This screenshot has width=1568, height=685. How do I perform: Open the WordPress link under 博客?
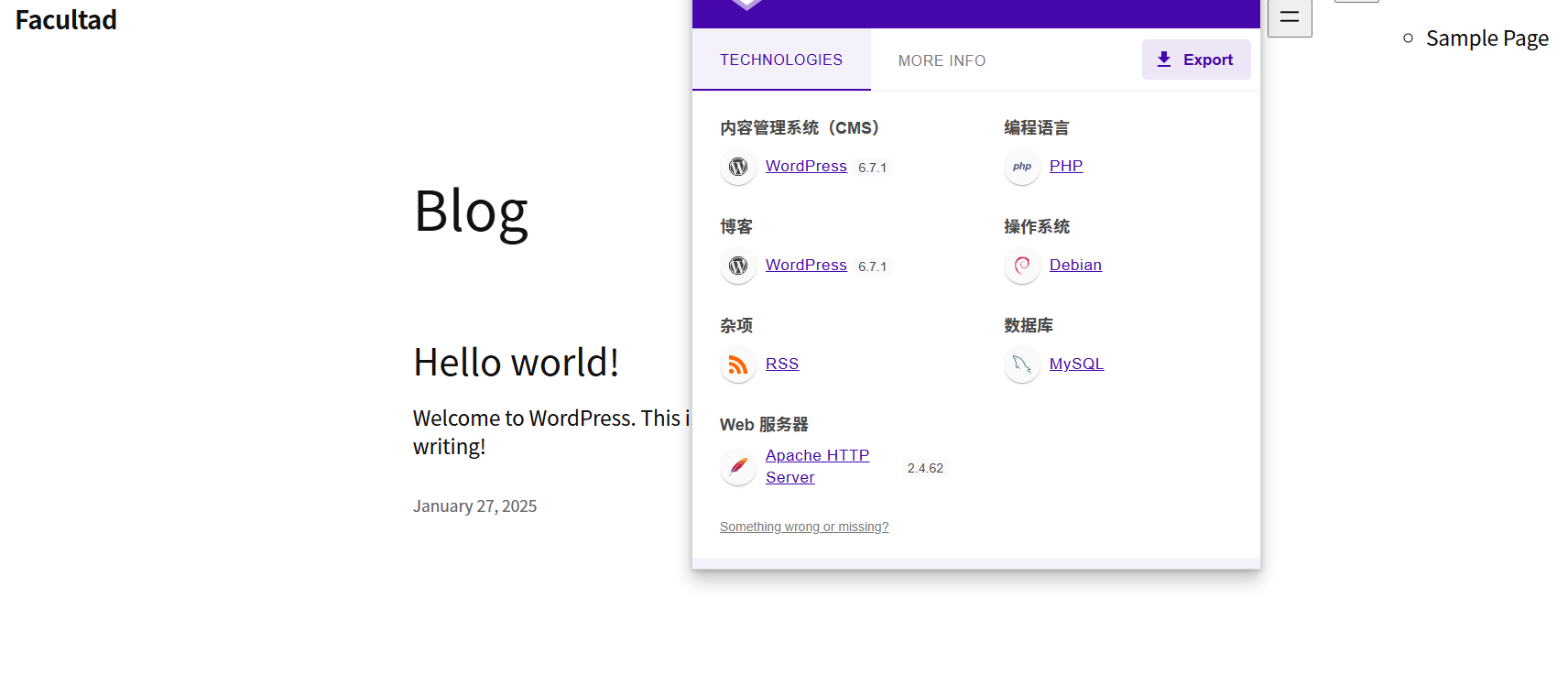click(806, 265)
